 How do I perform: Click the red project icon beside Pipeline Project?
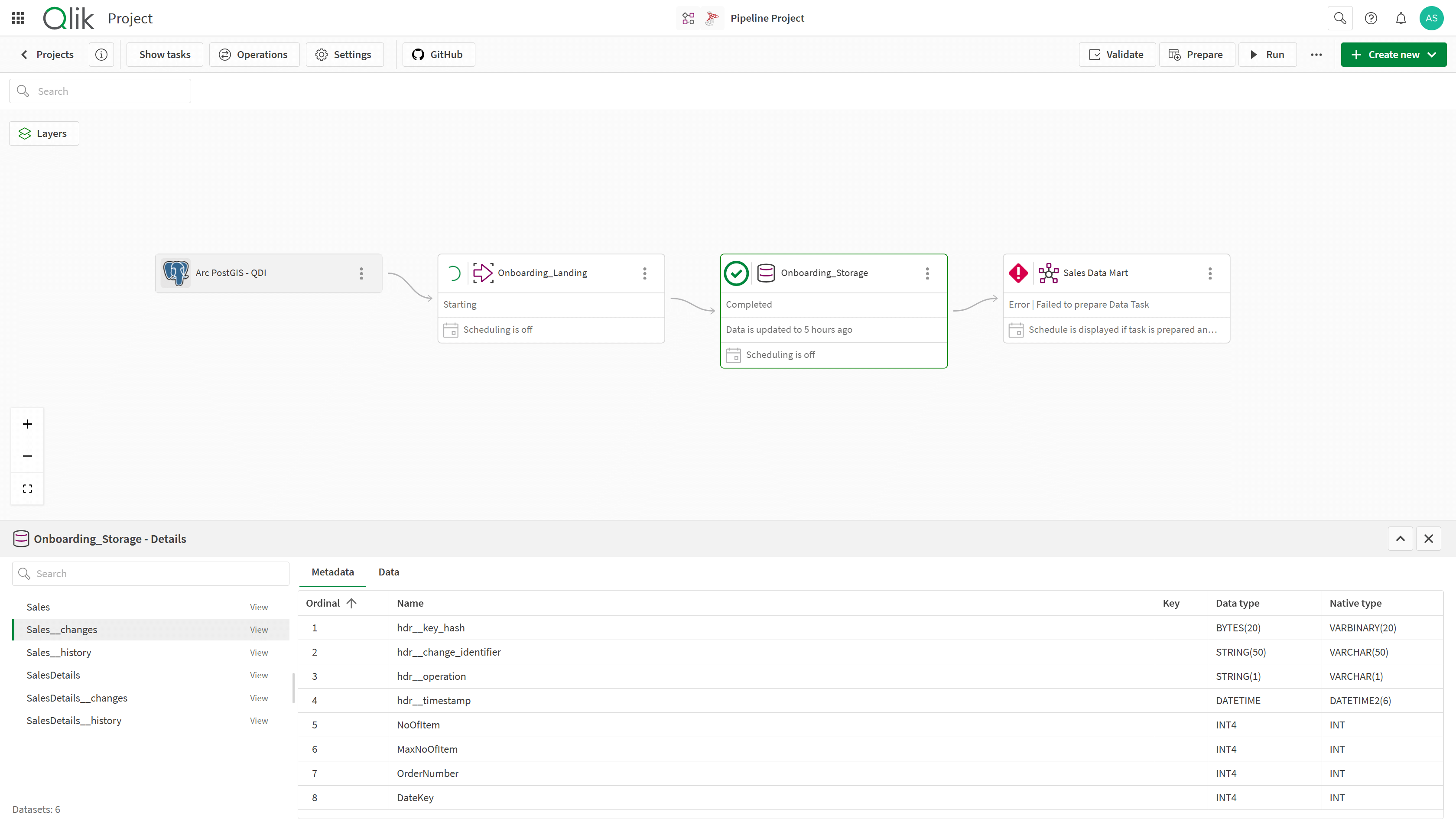(712, 18)
